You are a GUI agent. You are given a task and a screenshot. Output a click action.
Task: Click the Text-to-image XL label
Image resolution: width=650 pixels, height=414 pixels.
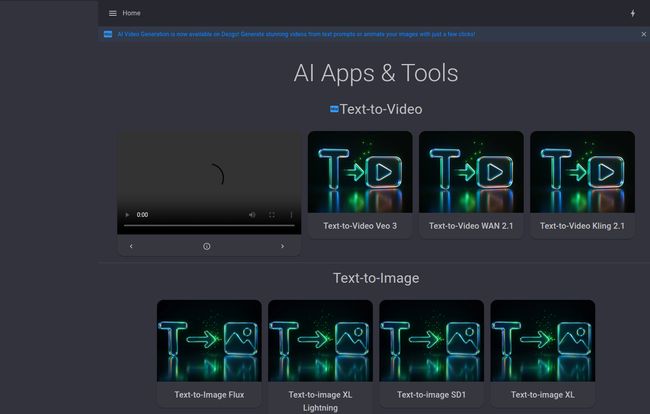tap(542, 395)
